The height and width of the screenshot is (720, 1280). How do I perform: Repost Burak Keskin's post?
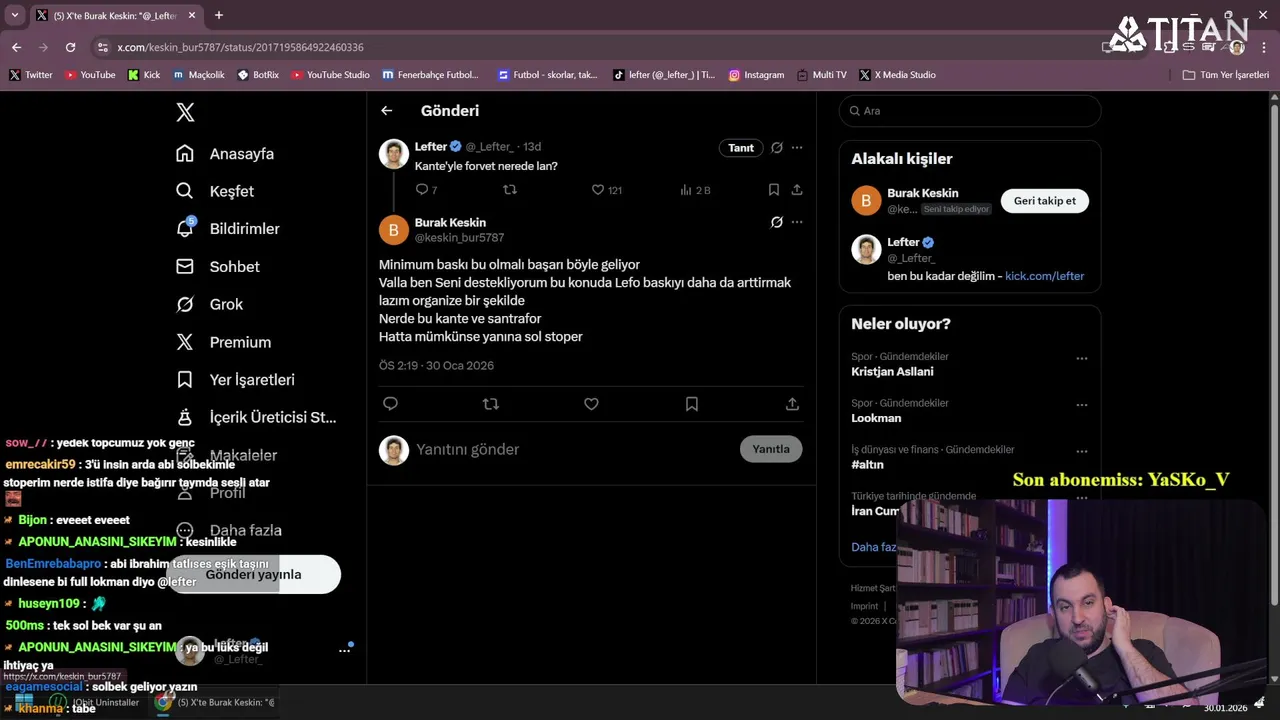[x=491, y=404]
